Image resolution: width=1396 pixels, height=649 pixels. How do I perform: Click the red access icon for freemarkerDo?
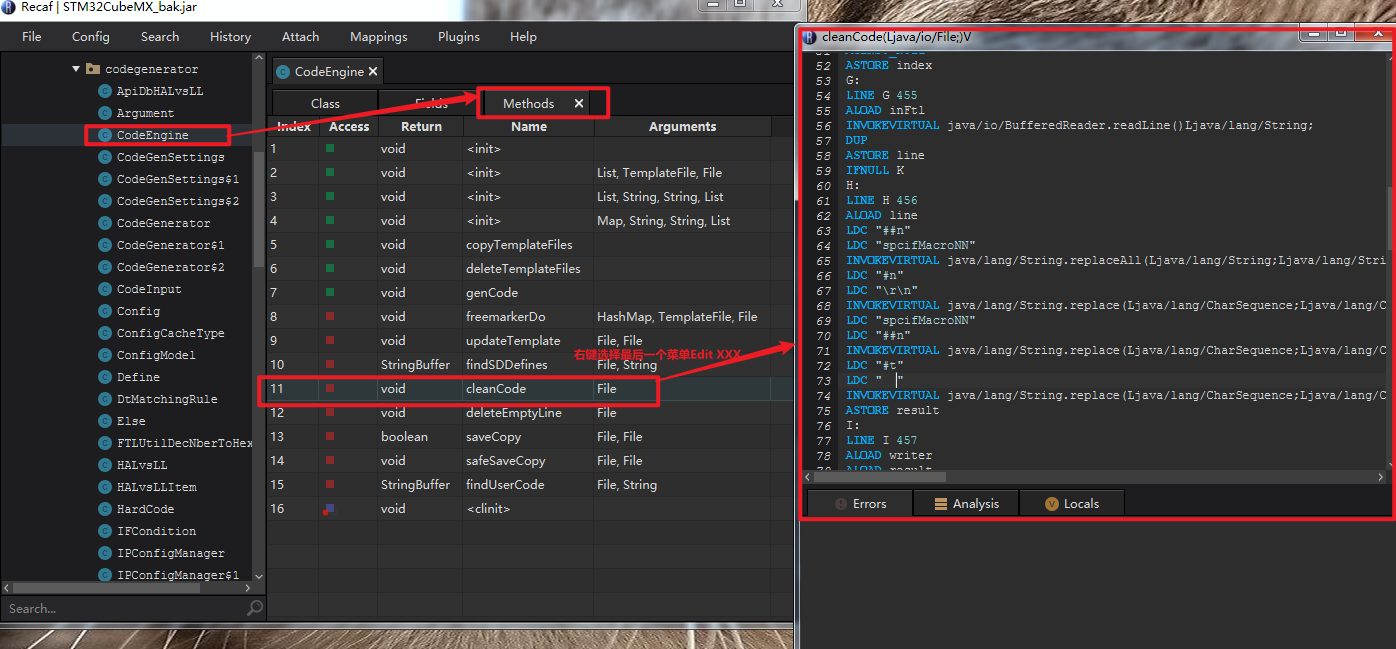click(332, 316)
